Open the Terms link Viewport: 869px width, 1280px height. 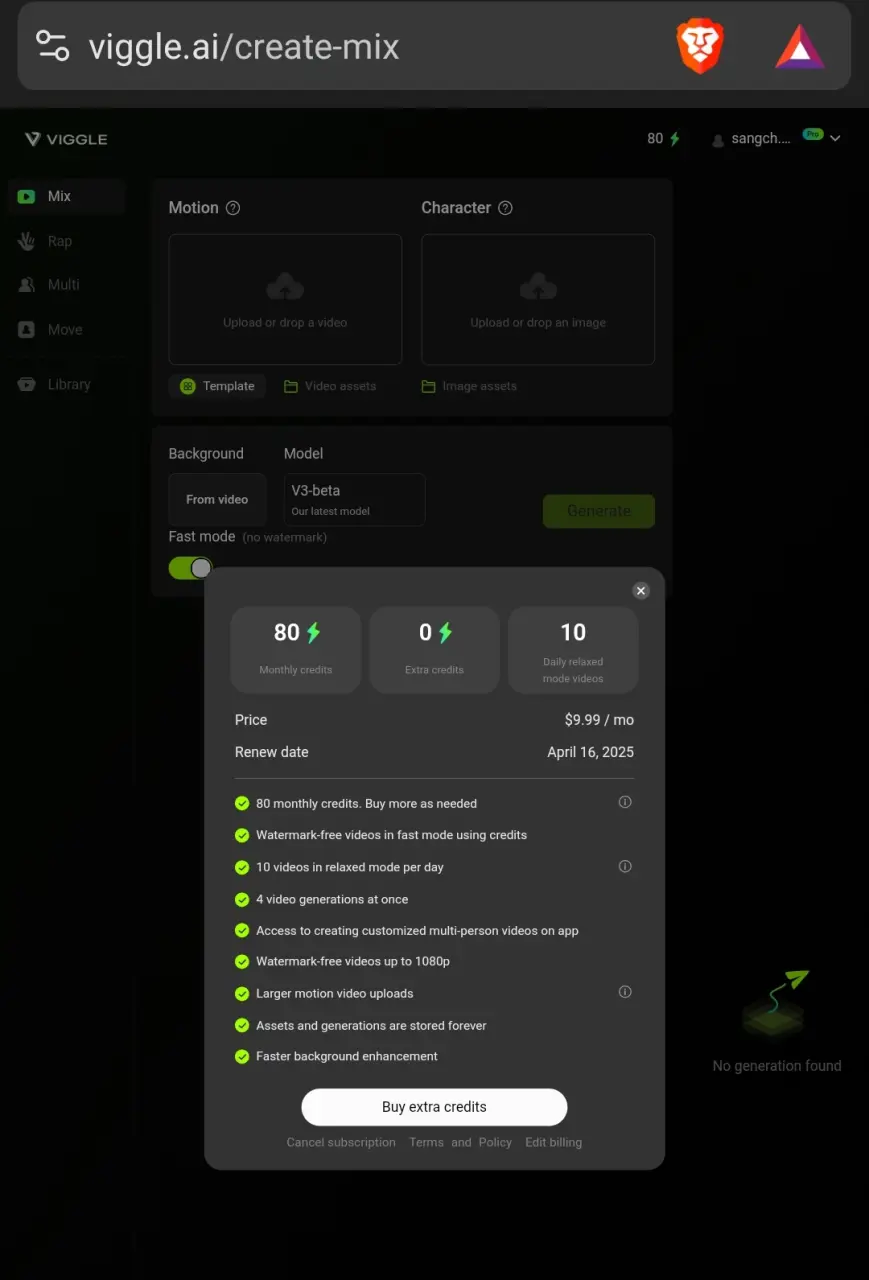tap(426, 1142)
